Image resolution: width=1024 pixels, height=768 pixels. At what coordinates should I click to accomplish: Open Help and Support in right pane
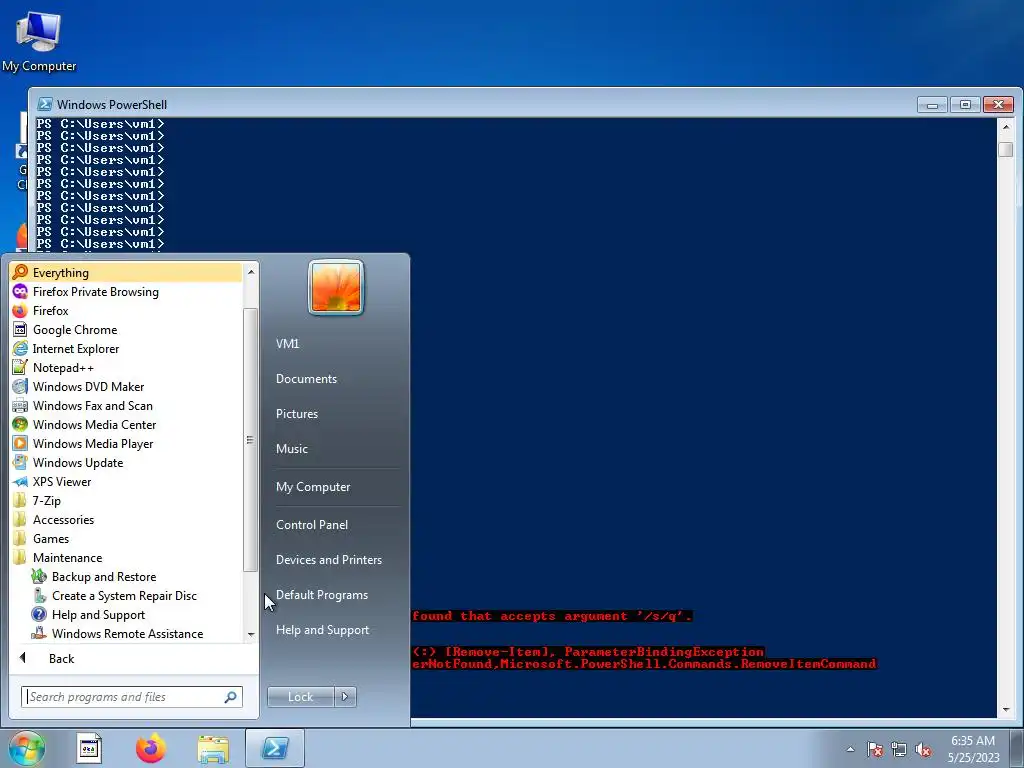[x=323, y=630]
